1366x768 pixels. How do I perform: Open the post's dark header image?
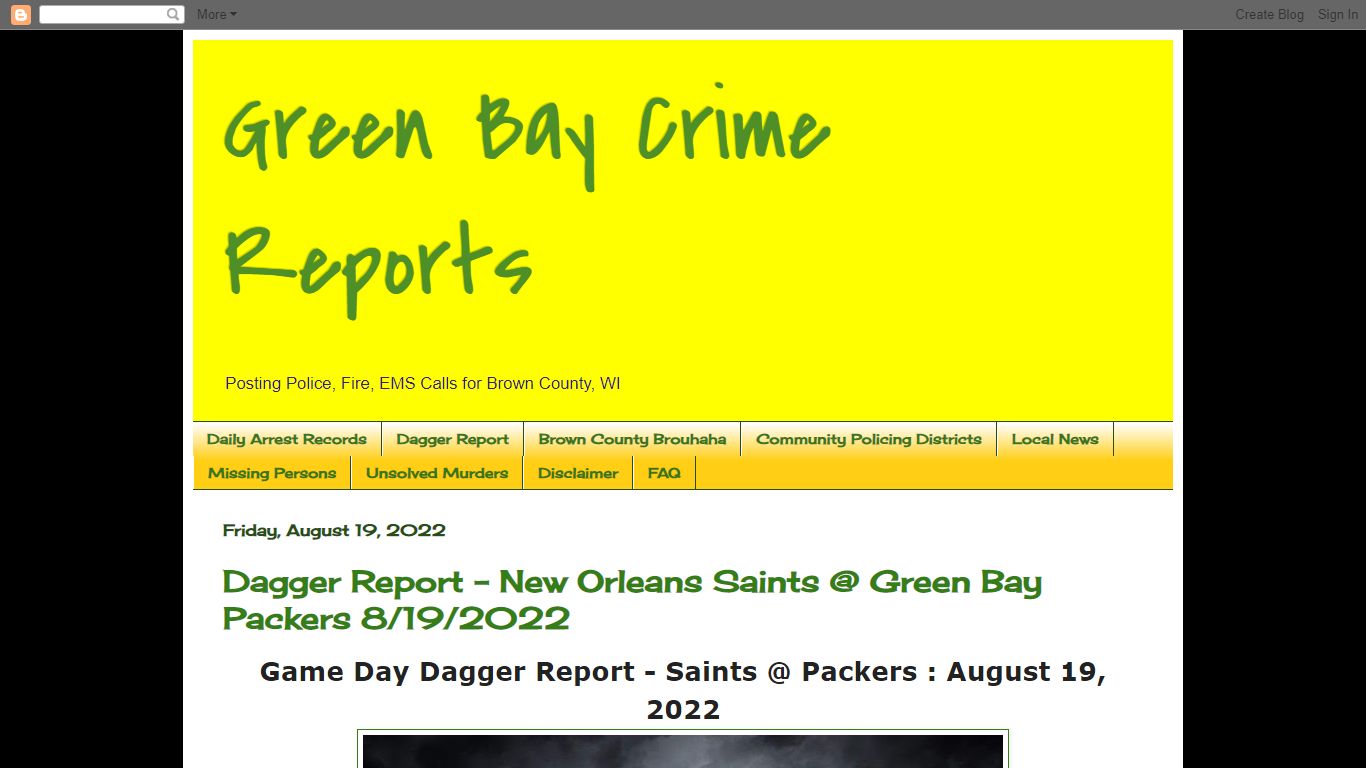(x=683, y=751)
